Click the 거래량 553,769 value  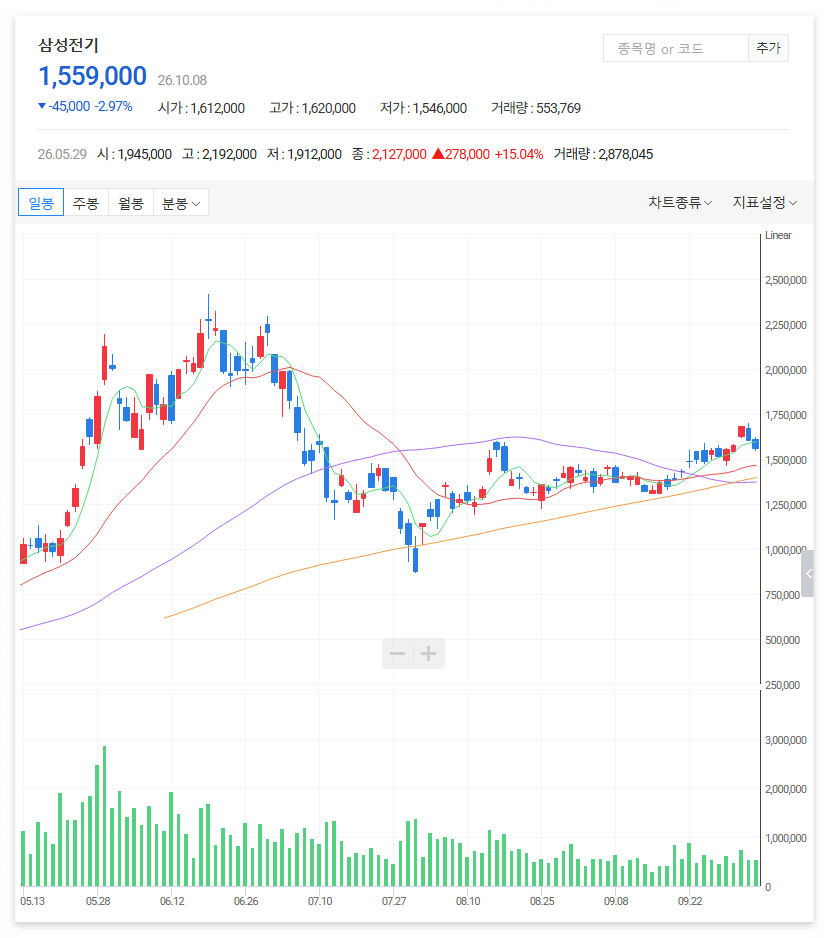tap(536, 108)
